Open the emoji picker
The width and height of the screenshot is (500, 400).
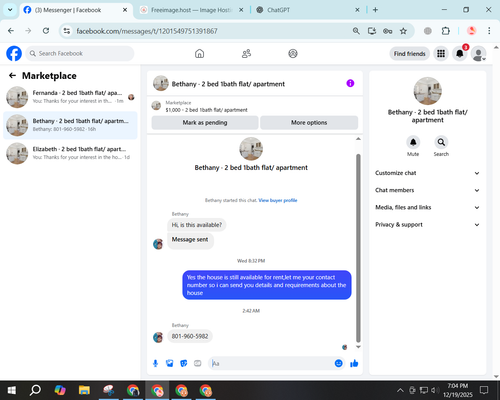coord(338,363)
